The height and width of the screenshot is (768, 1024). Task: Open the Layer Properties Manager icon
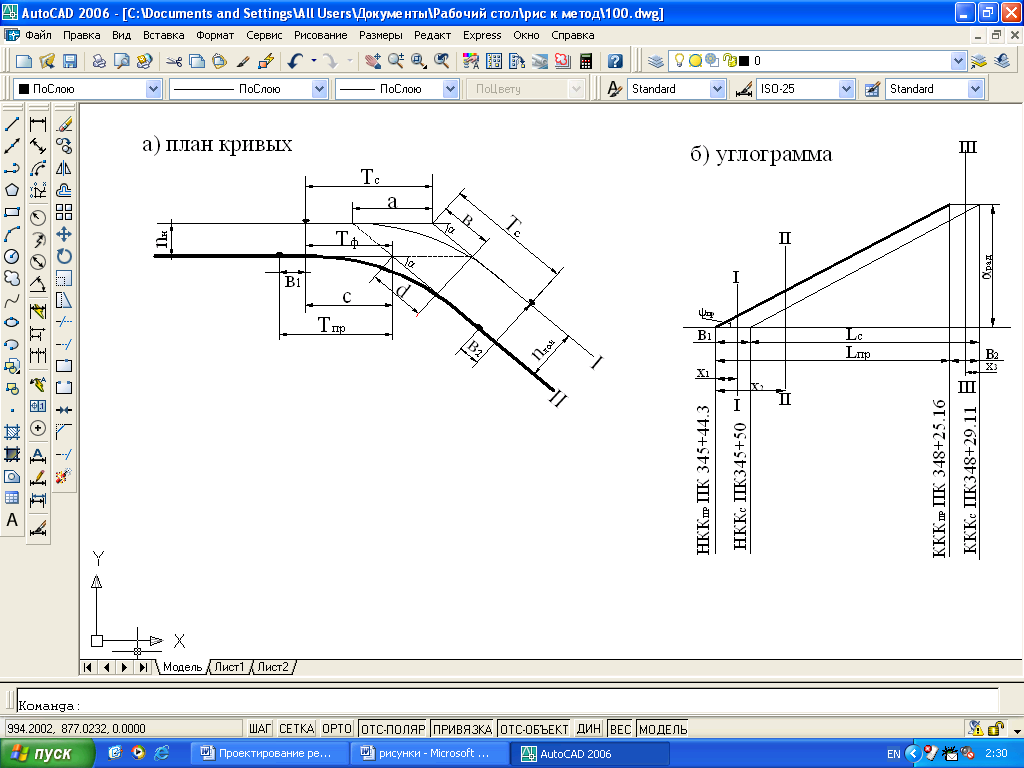point(656,61)
